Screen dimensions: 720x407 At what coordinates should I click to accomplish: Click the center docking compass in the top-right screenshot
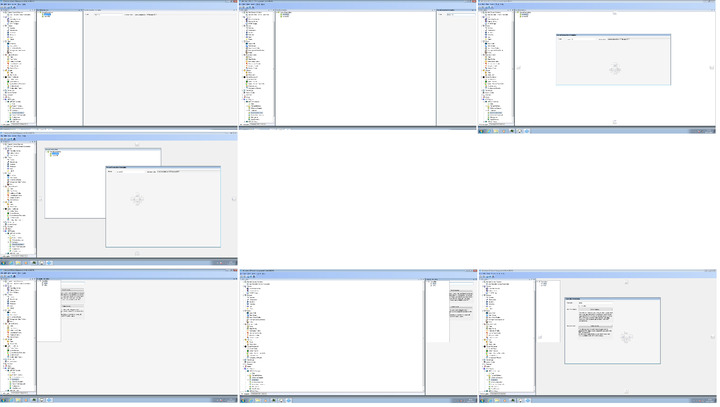[614, 68]
